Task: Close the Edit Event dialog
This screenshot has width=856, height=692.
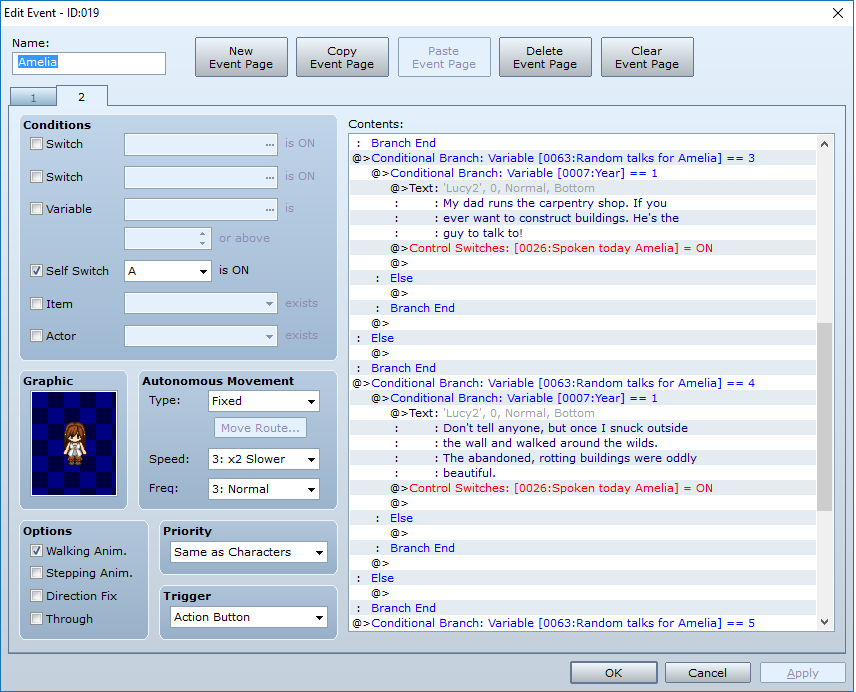Action: [x=838, y=13]
